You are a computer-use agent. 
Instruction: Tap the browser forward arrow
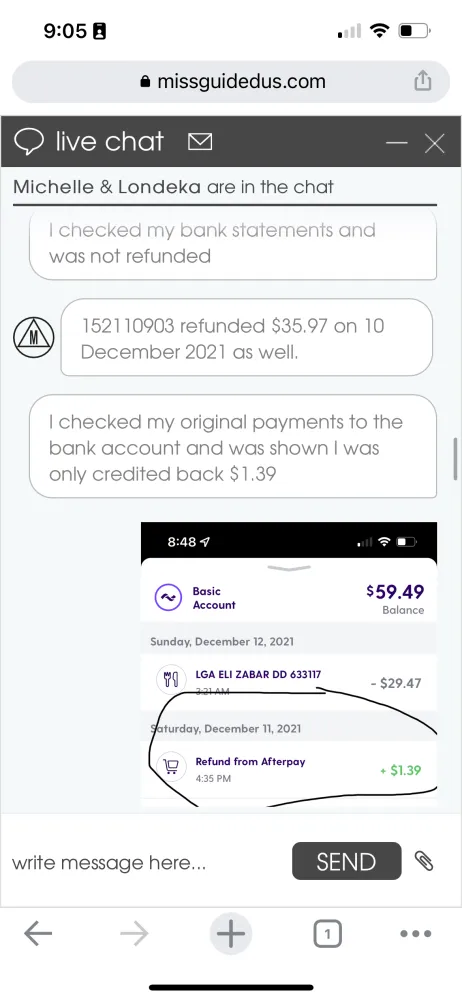click(x=134, y=934)
